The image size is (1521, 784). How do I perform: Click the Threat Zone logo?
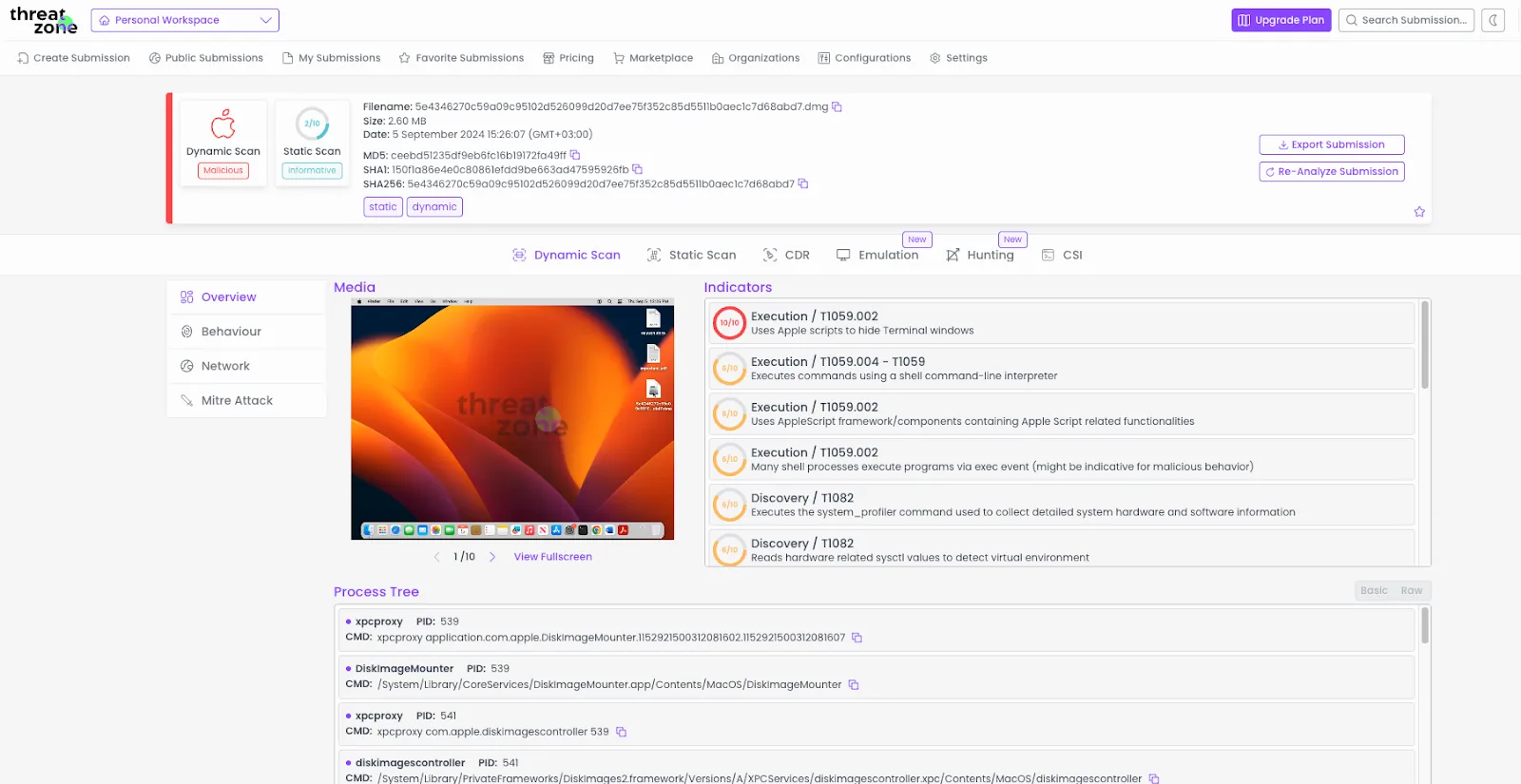pos(43,20)
